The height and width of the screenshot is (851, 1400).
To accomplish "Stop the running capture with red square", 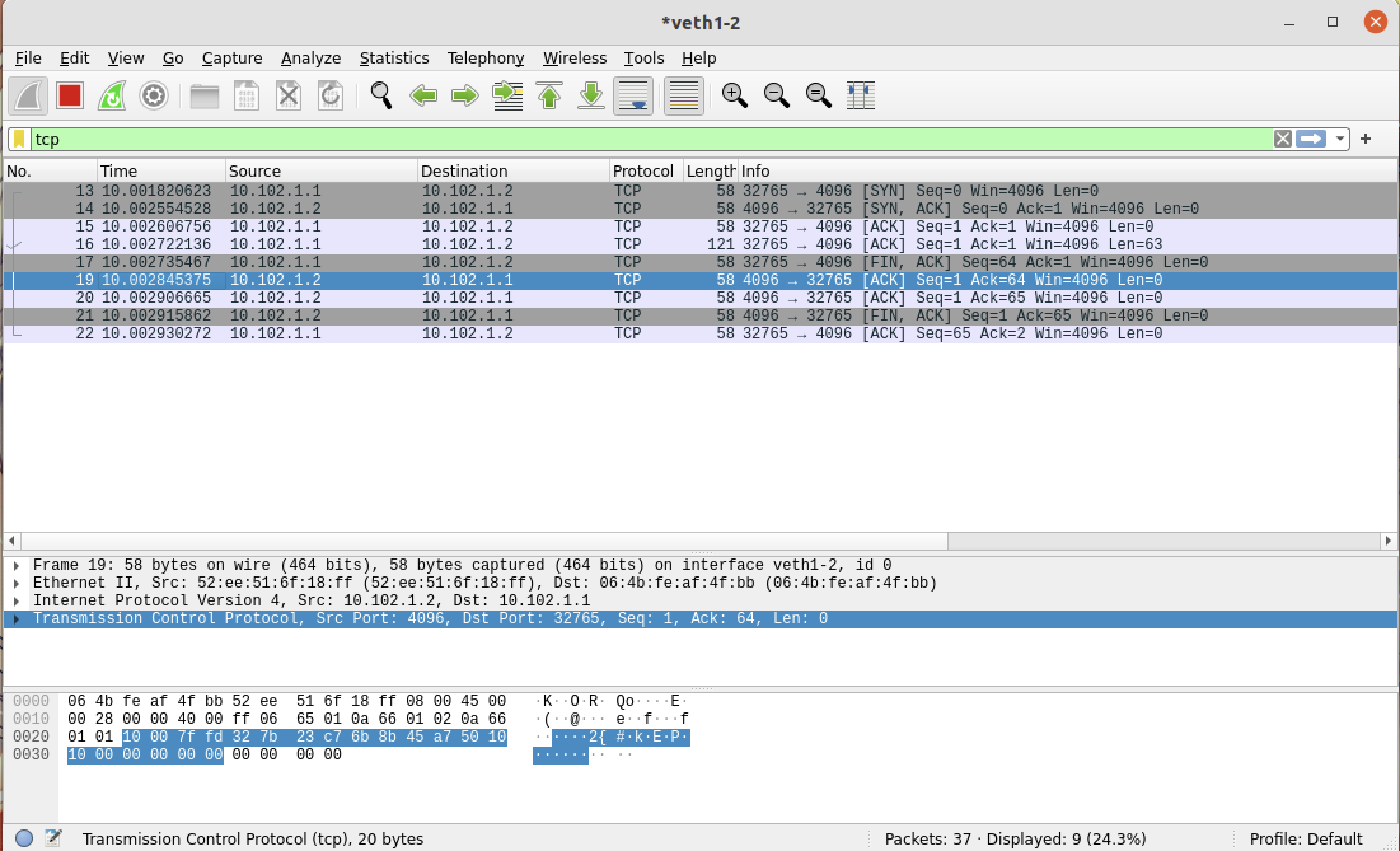I will [x=70, y=96].
